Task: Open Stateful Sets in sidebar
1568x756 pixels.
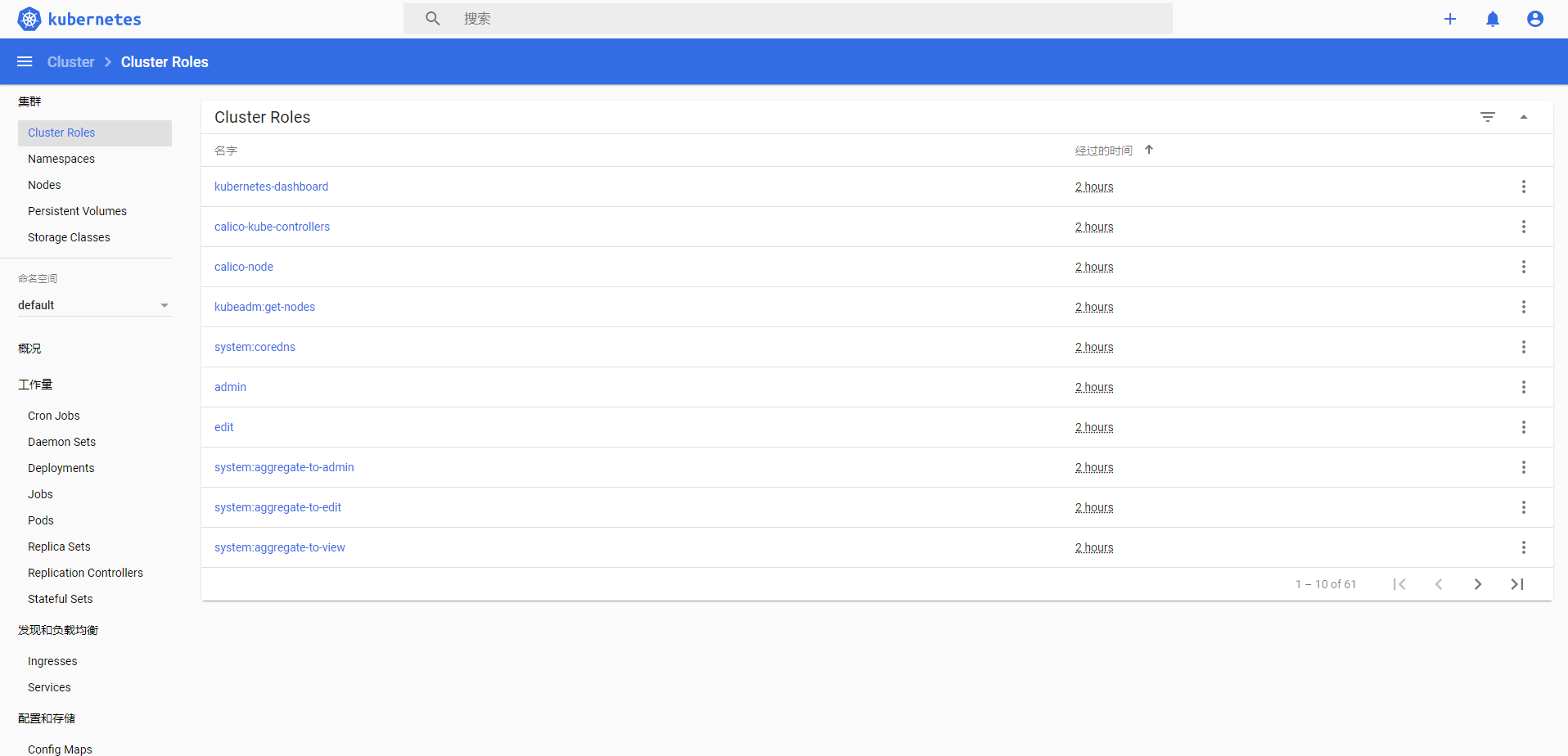Action: [61, 599]
